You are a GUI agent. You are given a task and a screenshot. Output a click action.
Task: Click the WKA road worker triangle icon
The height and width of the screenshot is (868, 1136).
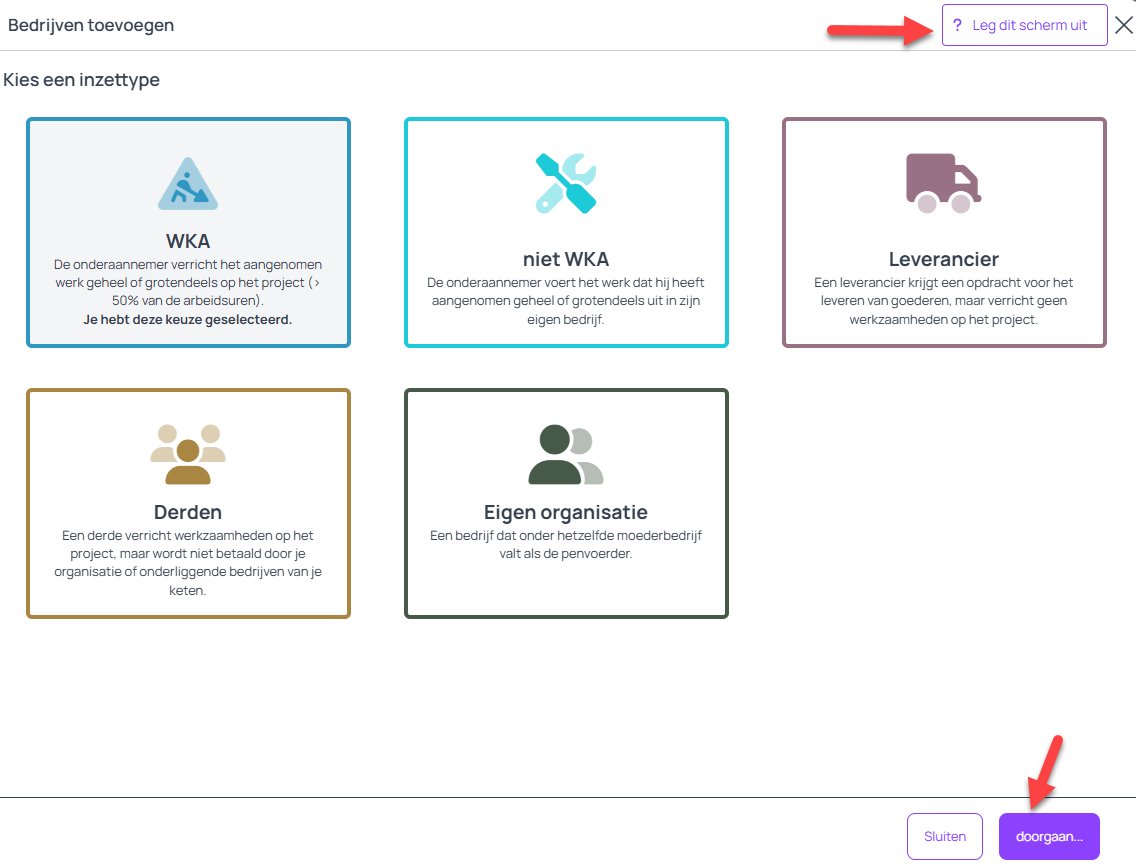coord(188,184)
